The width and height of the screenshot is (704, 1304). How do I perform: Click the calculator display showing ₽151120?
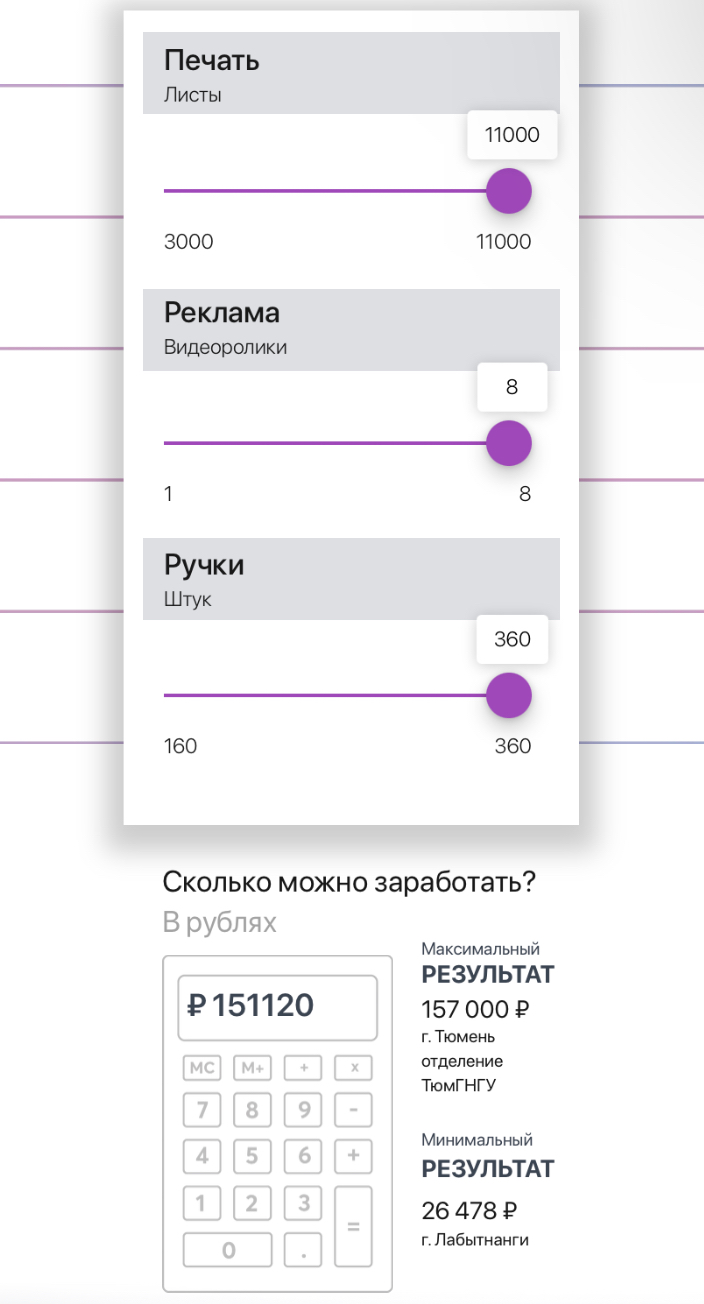(x=277, y=1007)
